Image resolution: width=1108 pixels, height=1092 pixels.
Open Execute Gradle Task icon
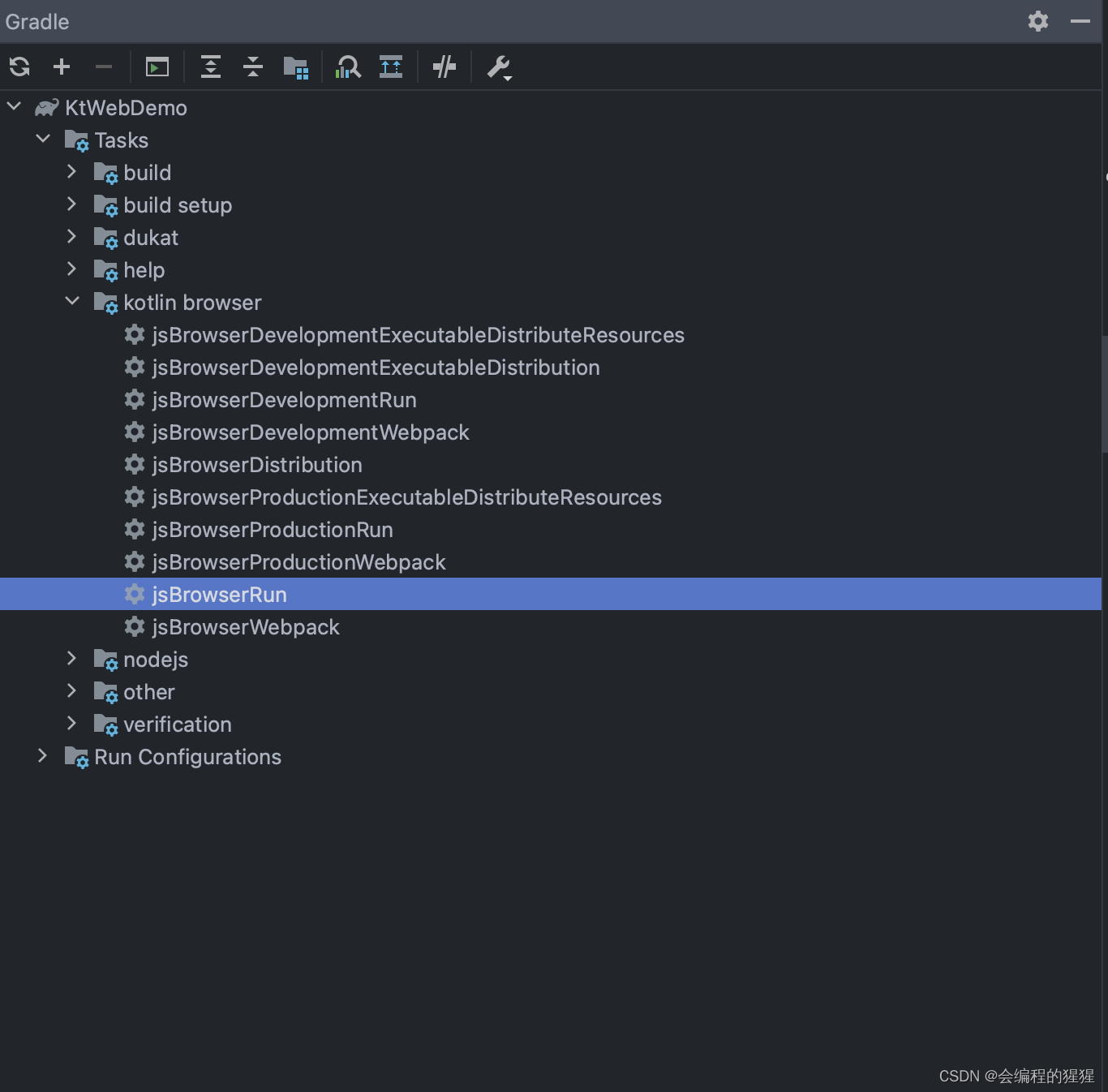pyautogui.click(x=157, y=67)
